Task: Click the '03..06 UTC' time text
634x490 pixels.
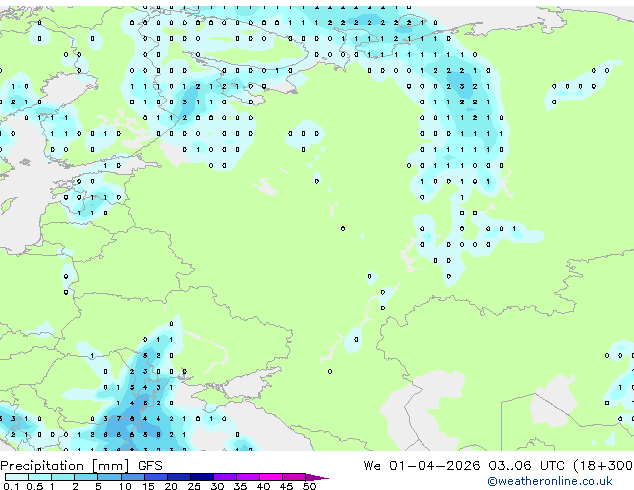Action: [526, 466]
